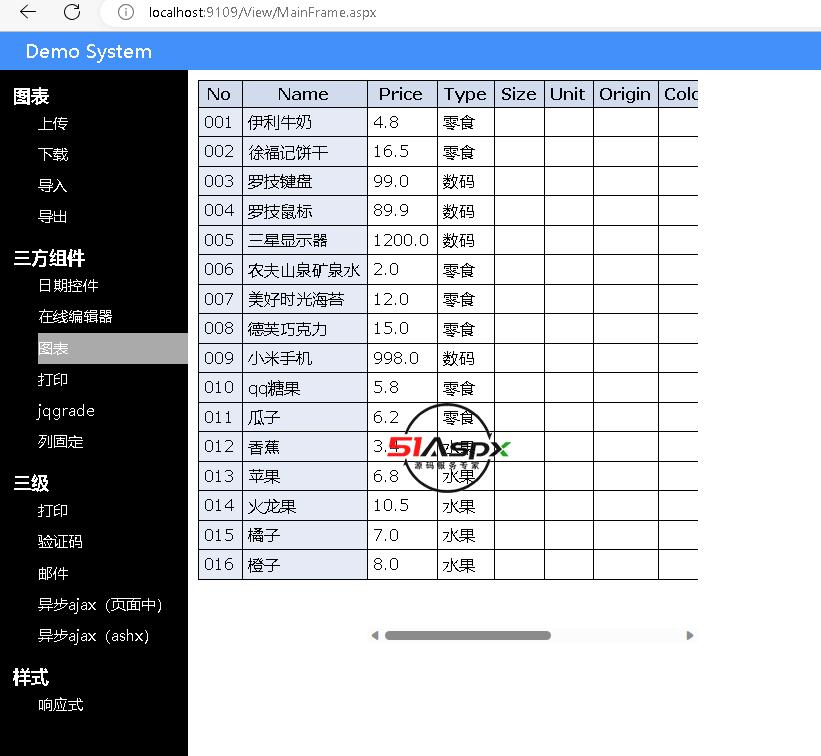The height and width of the screenshot is (756, 821).
Task: Select the 伊利牛奶 name cell
Action: (304, 123)
